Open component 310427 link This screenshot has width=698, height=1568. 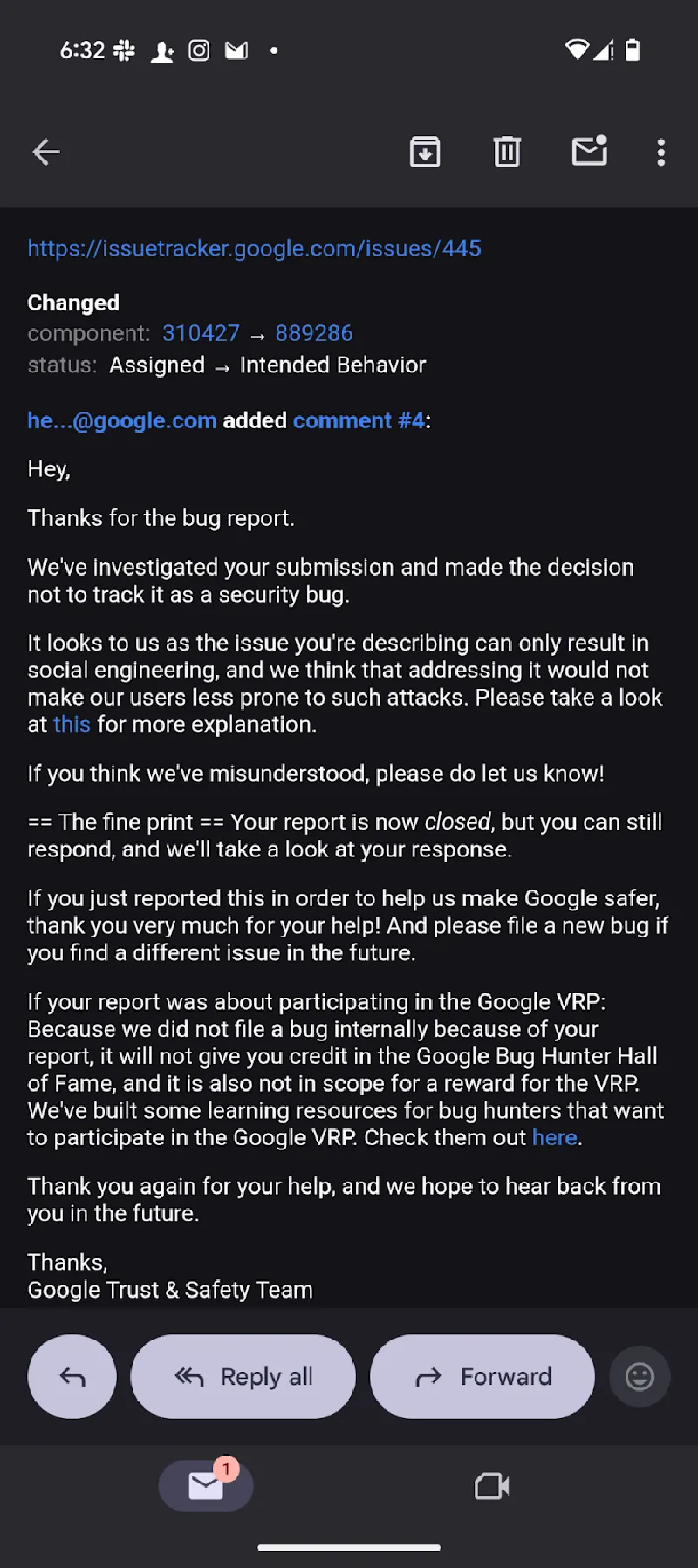201,333
